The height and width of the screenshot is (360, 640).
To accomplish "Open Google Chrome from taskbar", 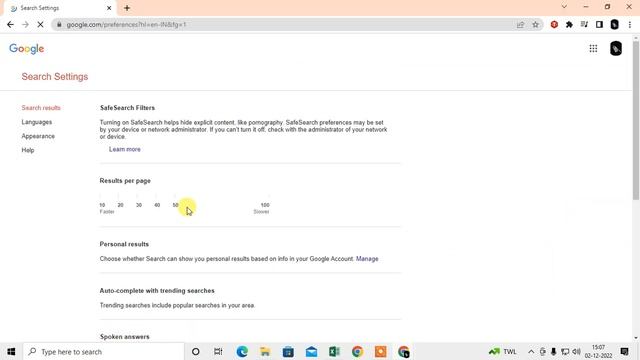I will coord(358,351).
